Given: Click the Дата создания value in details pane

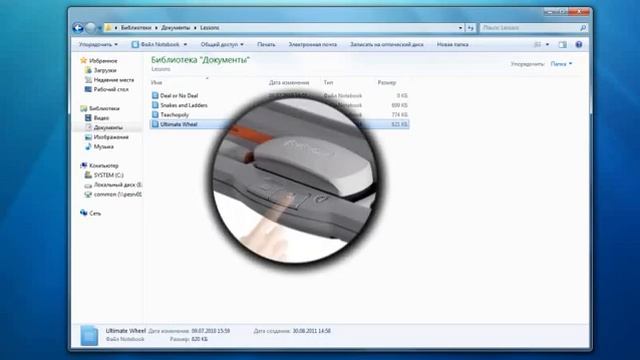Looking at the screenshot, I should 312,331.
